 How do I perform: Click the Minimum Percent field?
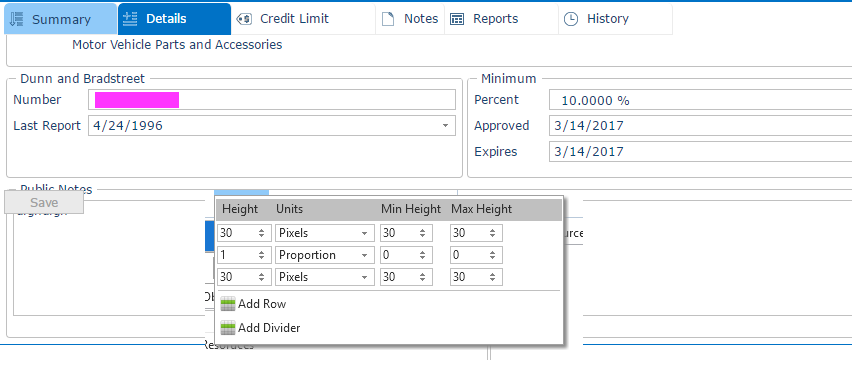[700, 101]
